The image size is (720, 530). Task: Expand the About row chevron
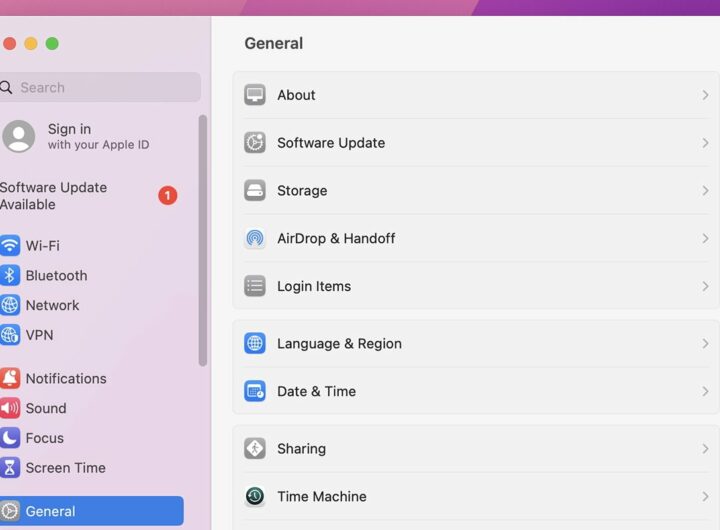[705, 95]
